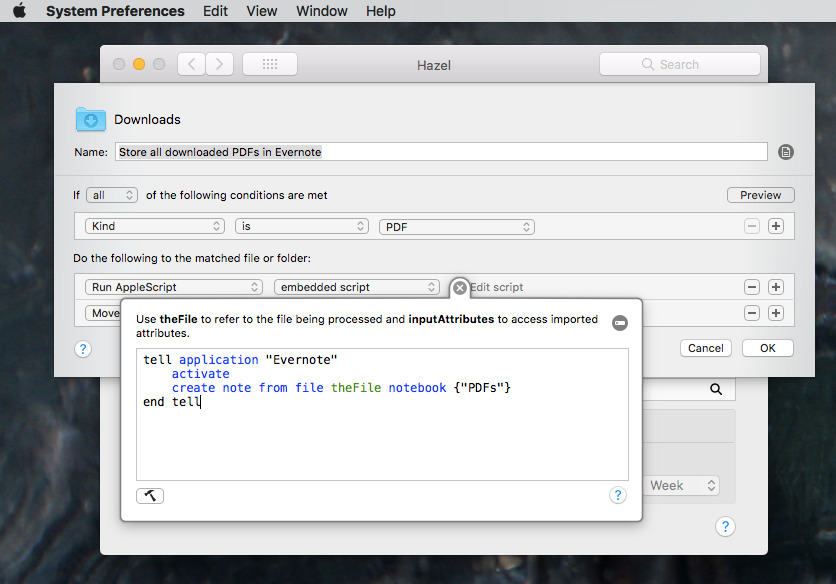The height and width of the screenshot is (584, 836).
Task: Open Hazel window help button
Action: click(725, 526)
